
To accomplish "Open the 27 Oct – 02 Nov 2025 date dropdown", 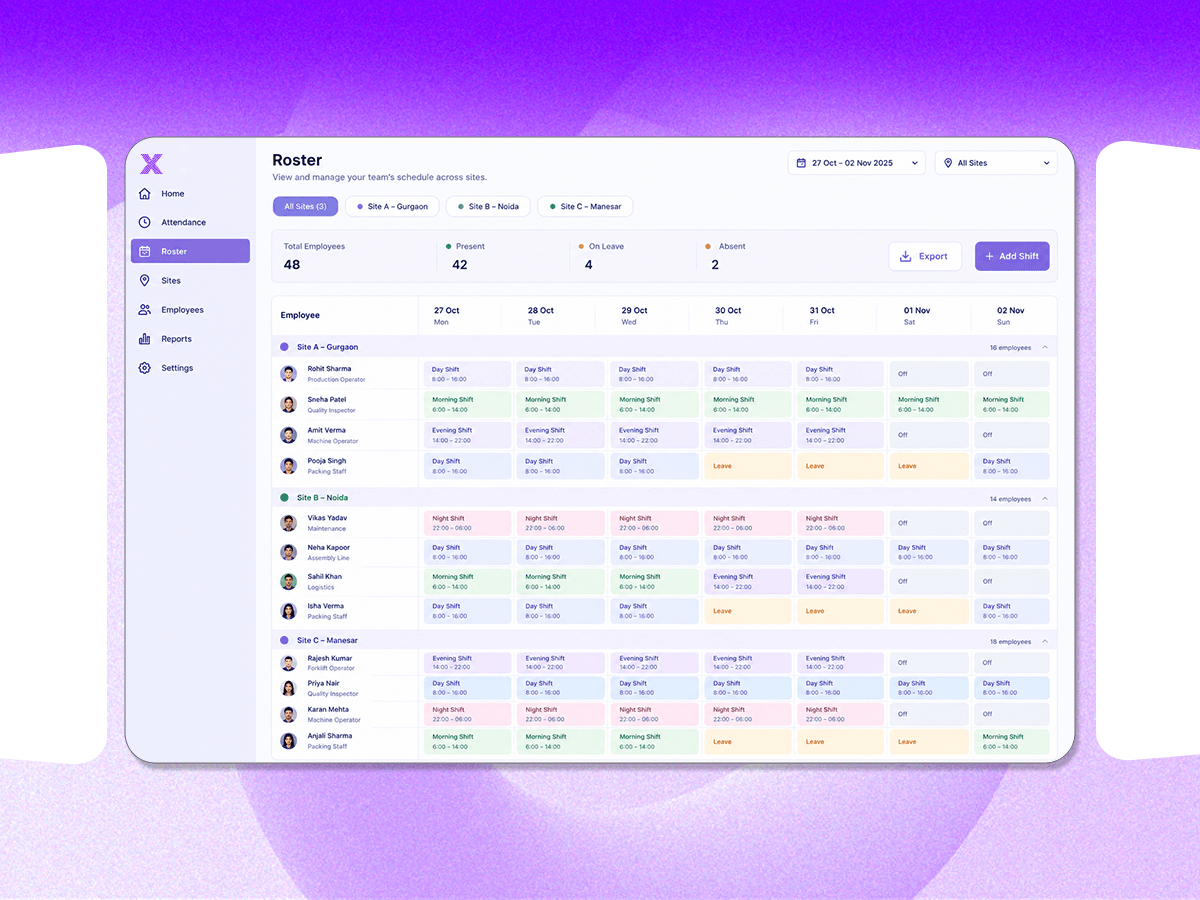I will [x=857, y=163].
